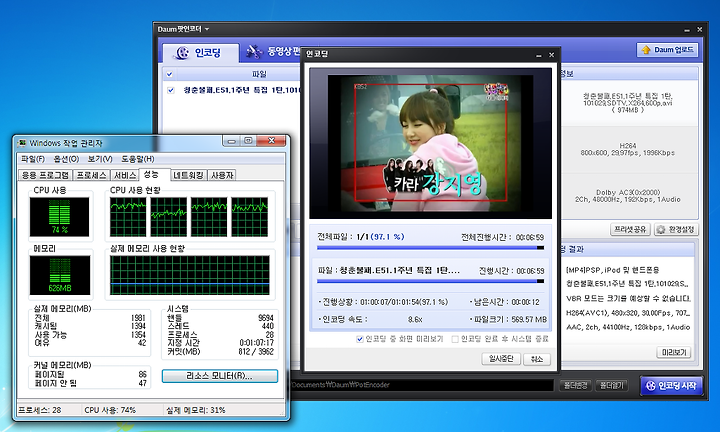Click the 폴더열기 button
Image resolution: width=720 pixels, height=432 pixels.
tap(612, 386)
